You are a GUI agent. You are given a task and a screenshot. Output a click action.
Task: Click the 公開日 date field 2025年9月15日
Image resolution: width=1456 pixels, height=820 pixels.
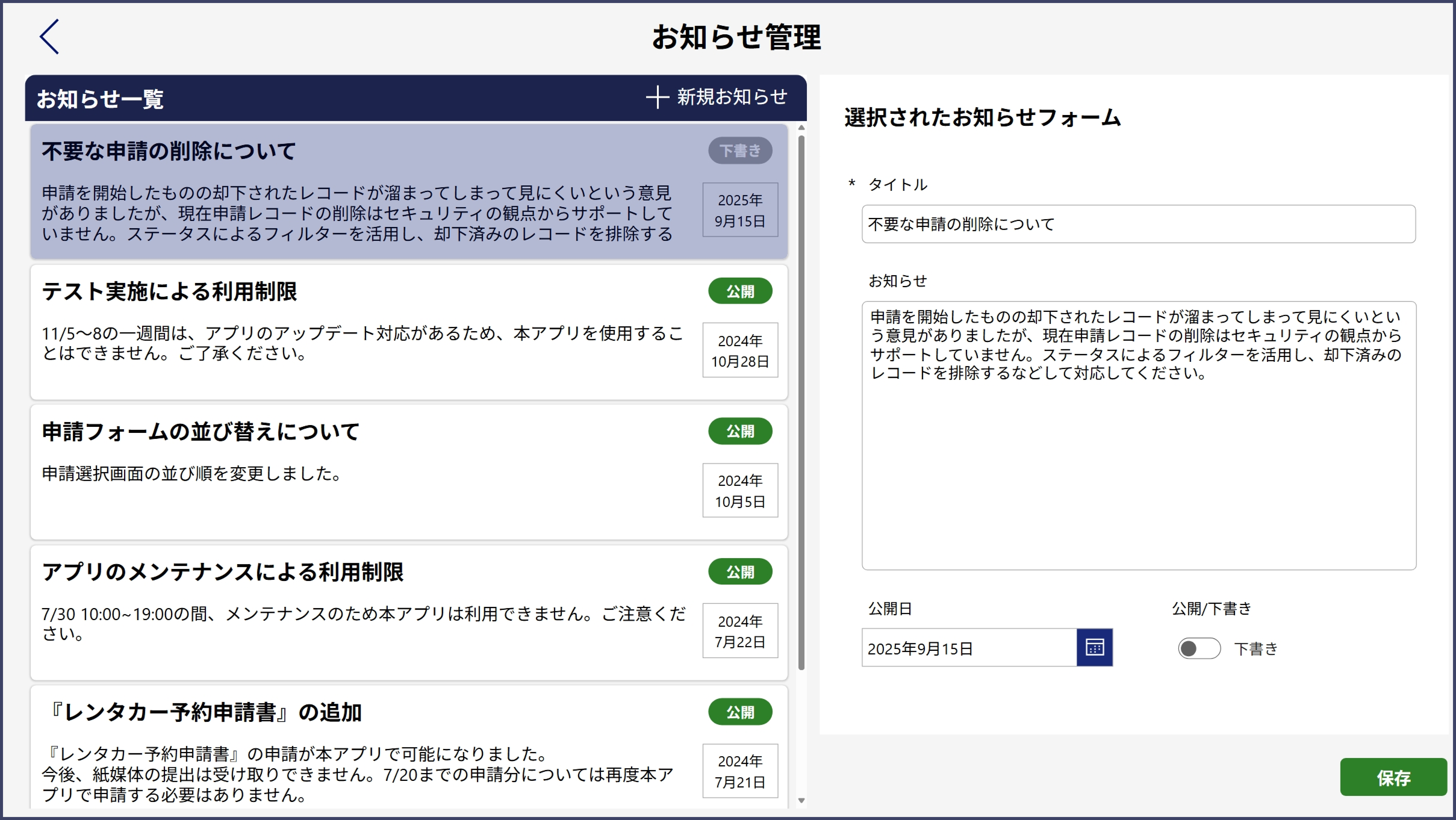point(968,648)
